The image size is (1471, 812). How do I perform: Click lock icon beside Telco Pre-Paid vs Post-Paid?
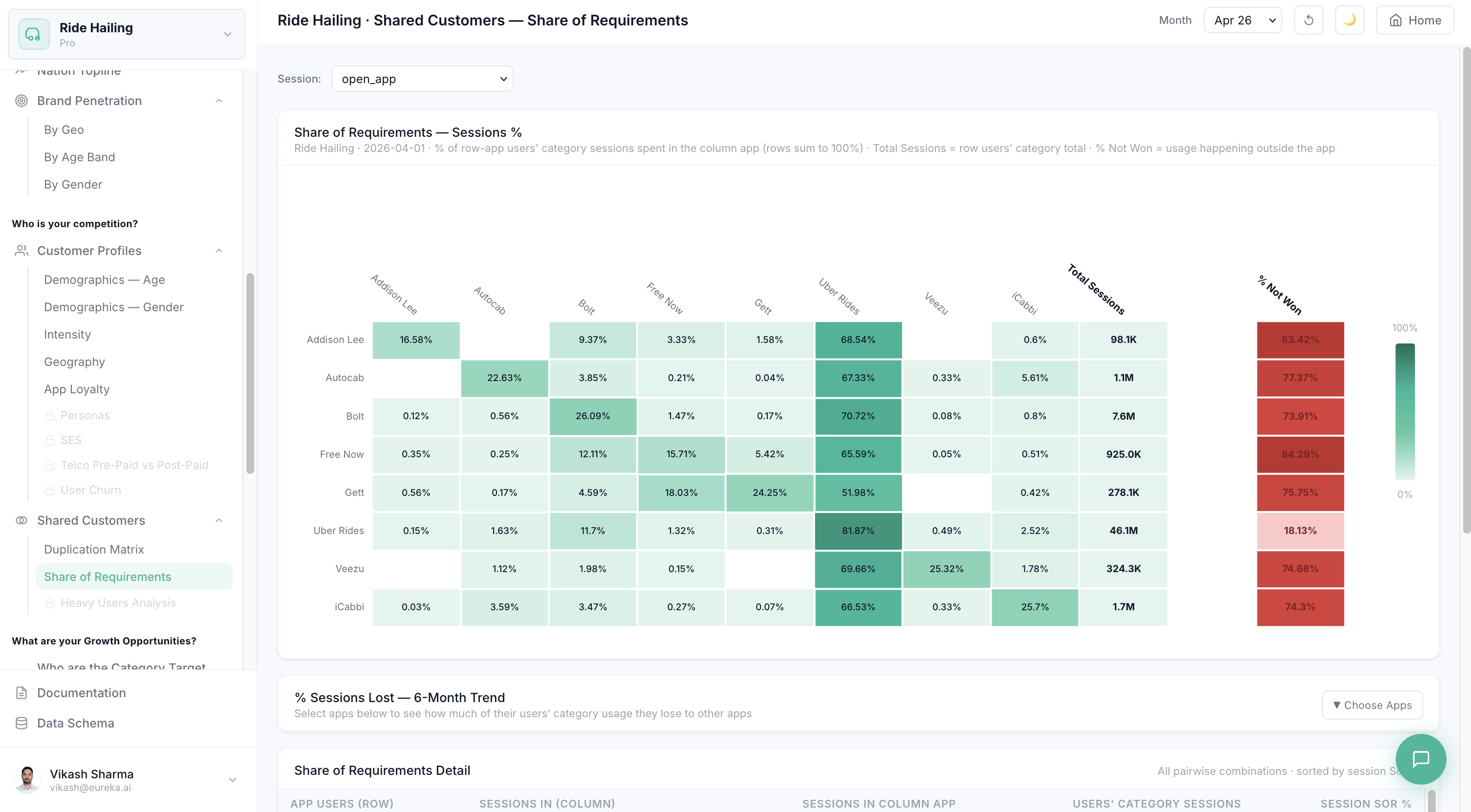pyautogui.click(x=50, y=465)
